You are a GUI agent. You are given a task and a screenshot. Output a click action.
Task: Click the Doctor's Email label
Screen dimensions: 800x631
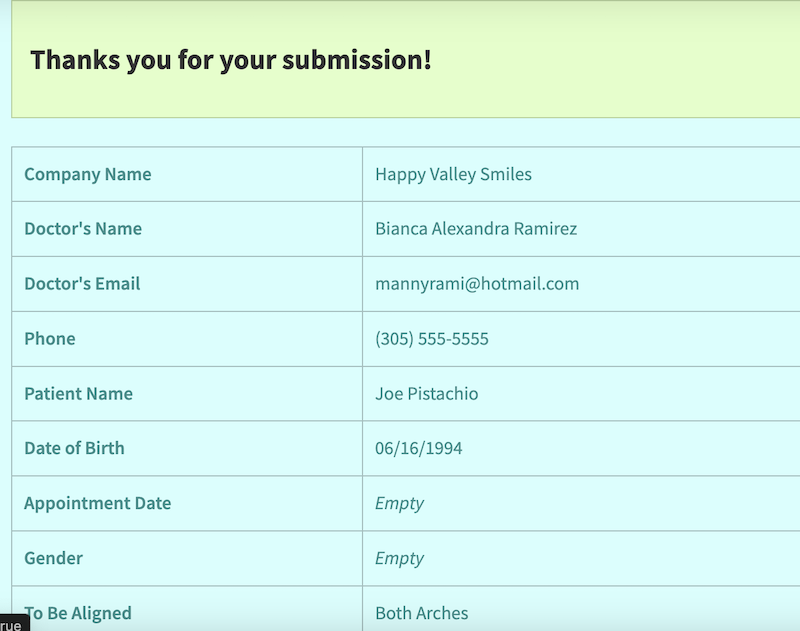point(82,284)
